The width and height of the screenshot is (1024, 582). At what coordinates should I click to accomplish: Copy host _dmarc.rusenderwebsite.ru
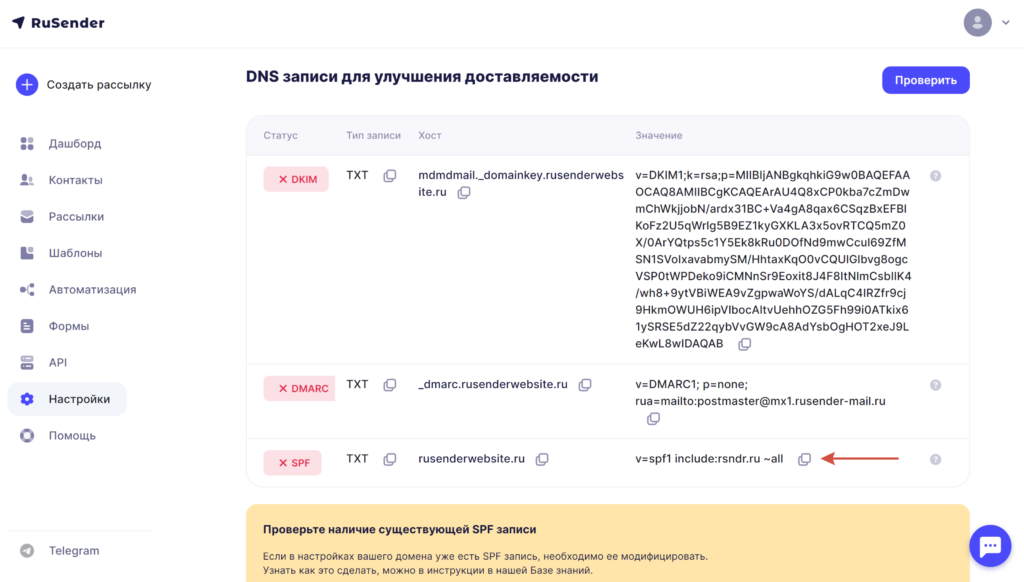click(x=585, y=385)
